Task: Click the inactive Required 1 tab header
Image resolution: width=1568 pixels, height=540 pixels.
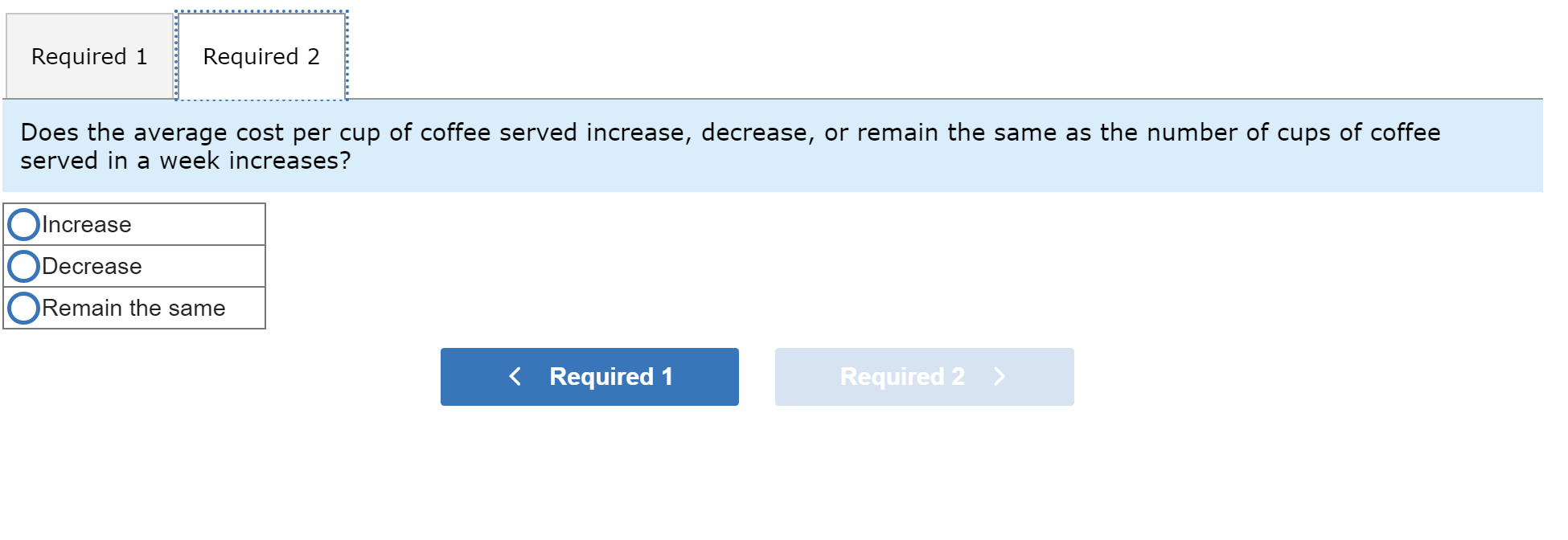Action: coord(88,56)
